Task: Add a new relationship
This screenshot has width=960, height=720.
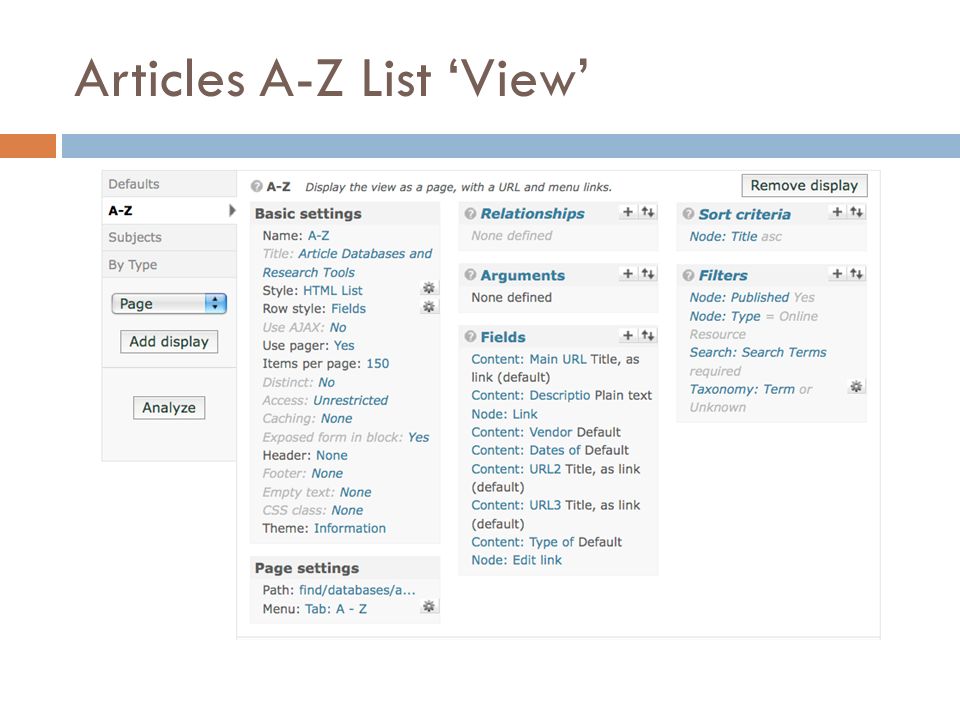Action: click(628, 212)
